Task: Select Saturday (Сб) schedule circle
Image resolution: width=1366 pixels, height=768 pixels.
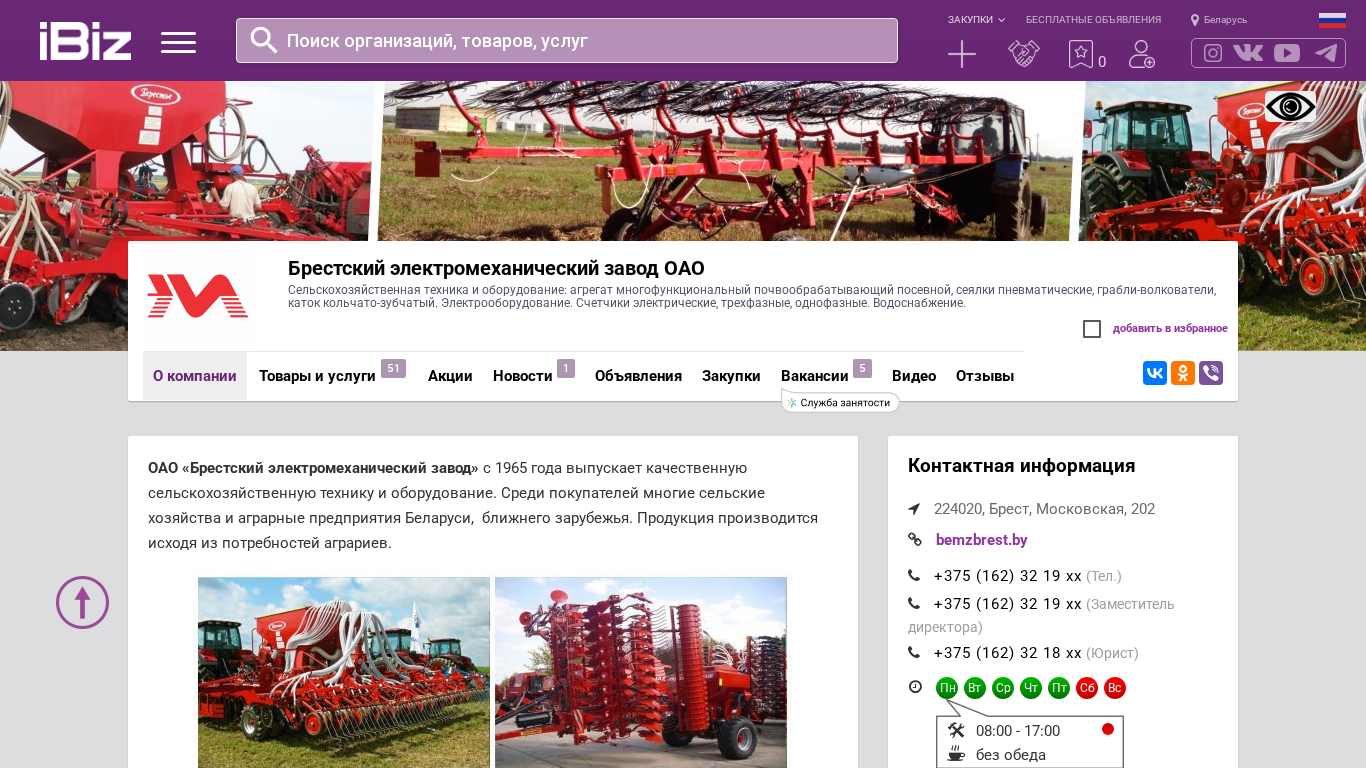Action: 1087,688
